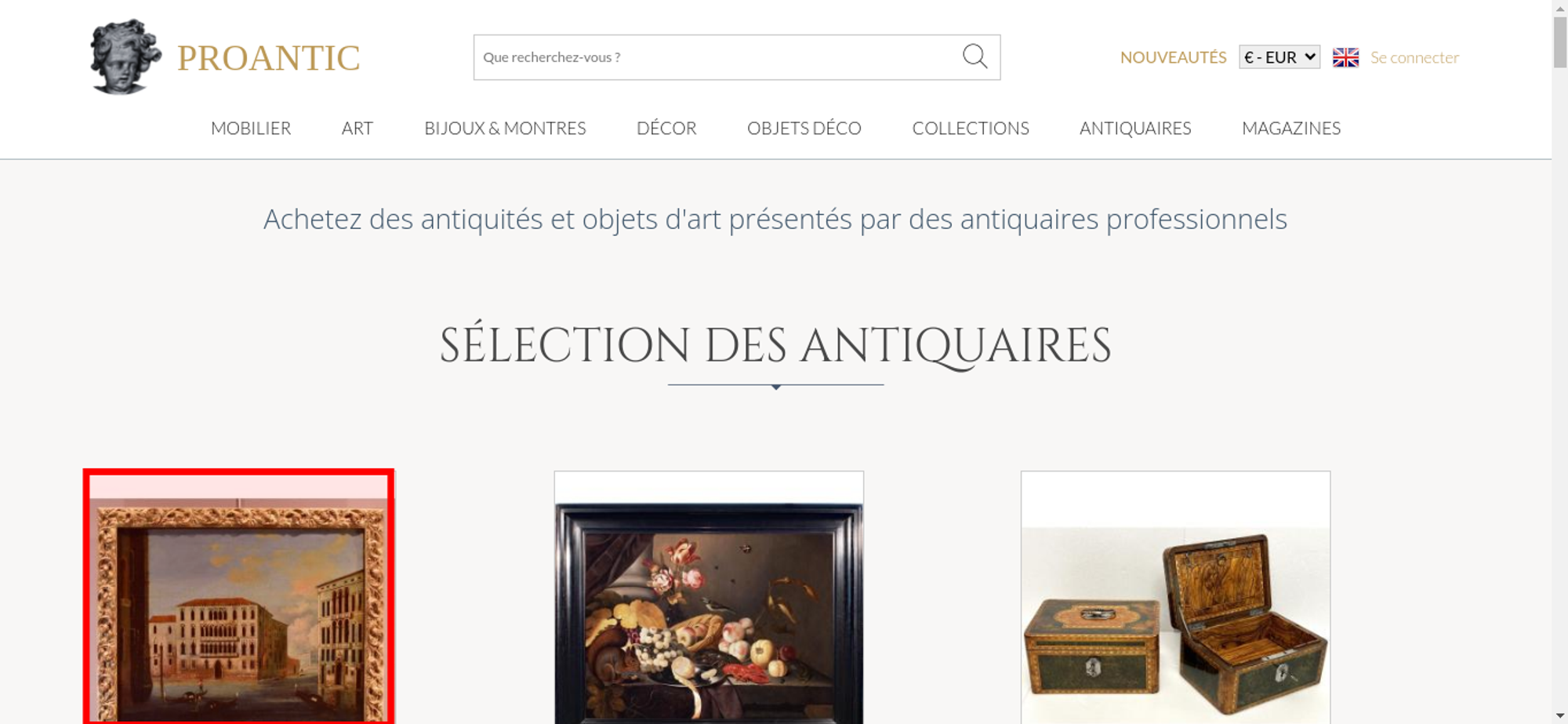Open the Collections menu
The width and height of the screenshot is (1568, 724).
(971, 128)
